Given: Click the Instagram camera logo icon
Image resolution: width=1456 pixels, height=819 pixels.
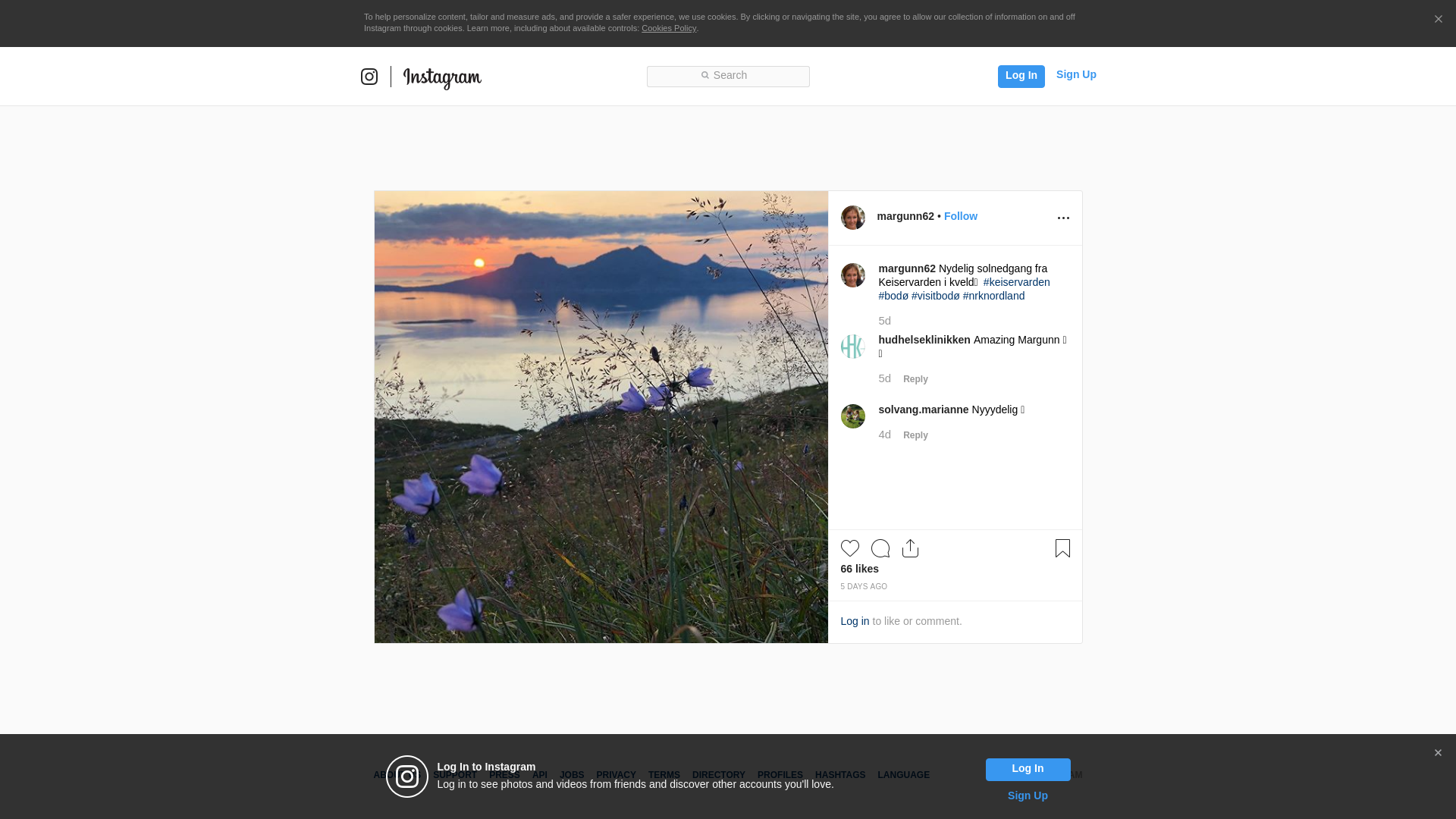Looking at the screenshot, I should 369,77.
